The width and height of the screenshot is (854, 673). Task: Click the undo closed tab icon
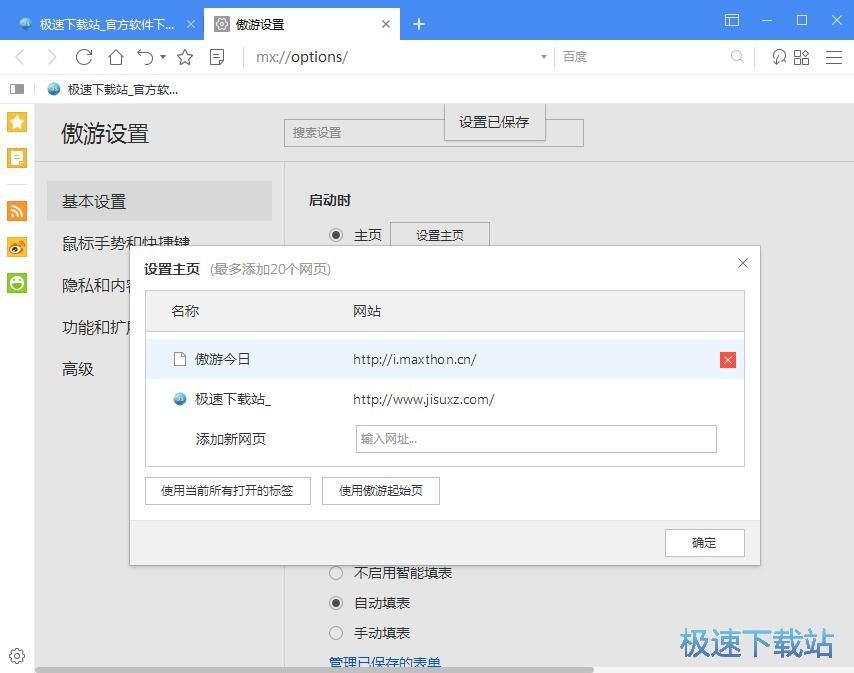[145, 57]
